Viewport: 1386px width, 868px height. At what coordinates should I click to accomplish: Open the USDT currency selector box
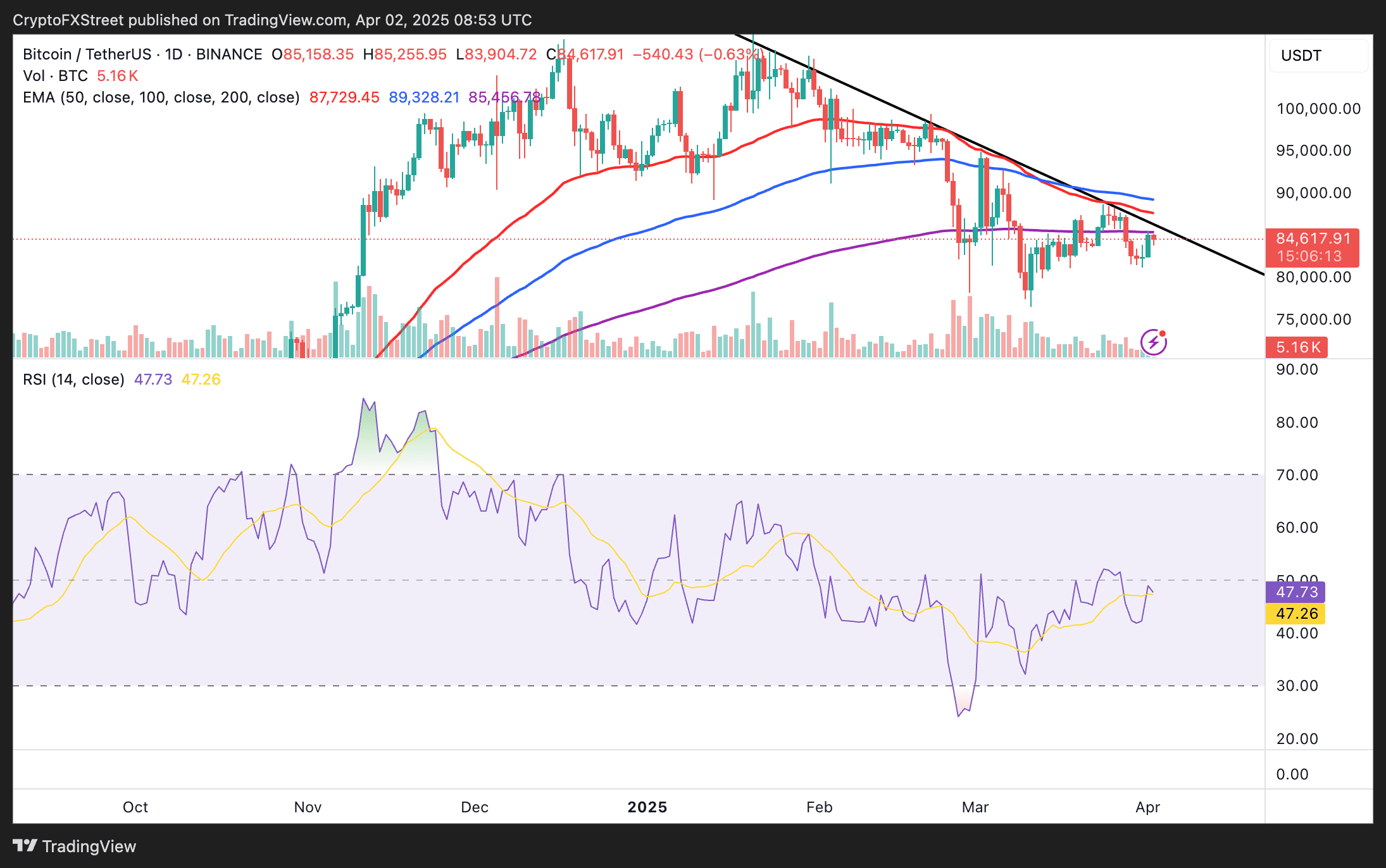[x=1318, y=56]
